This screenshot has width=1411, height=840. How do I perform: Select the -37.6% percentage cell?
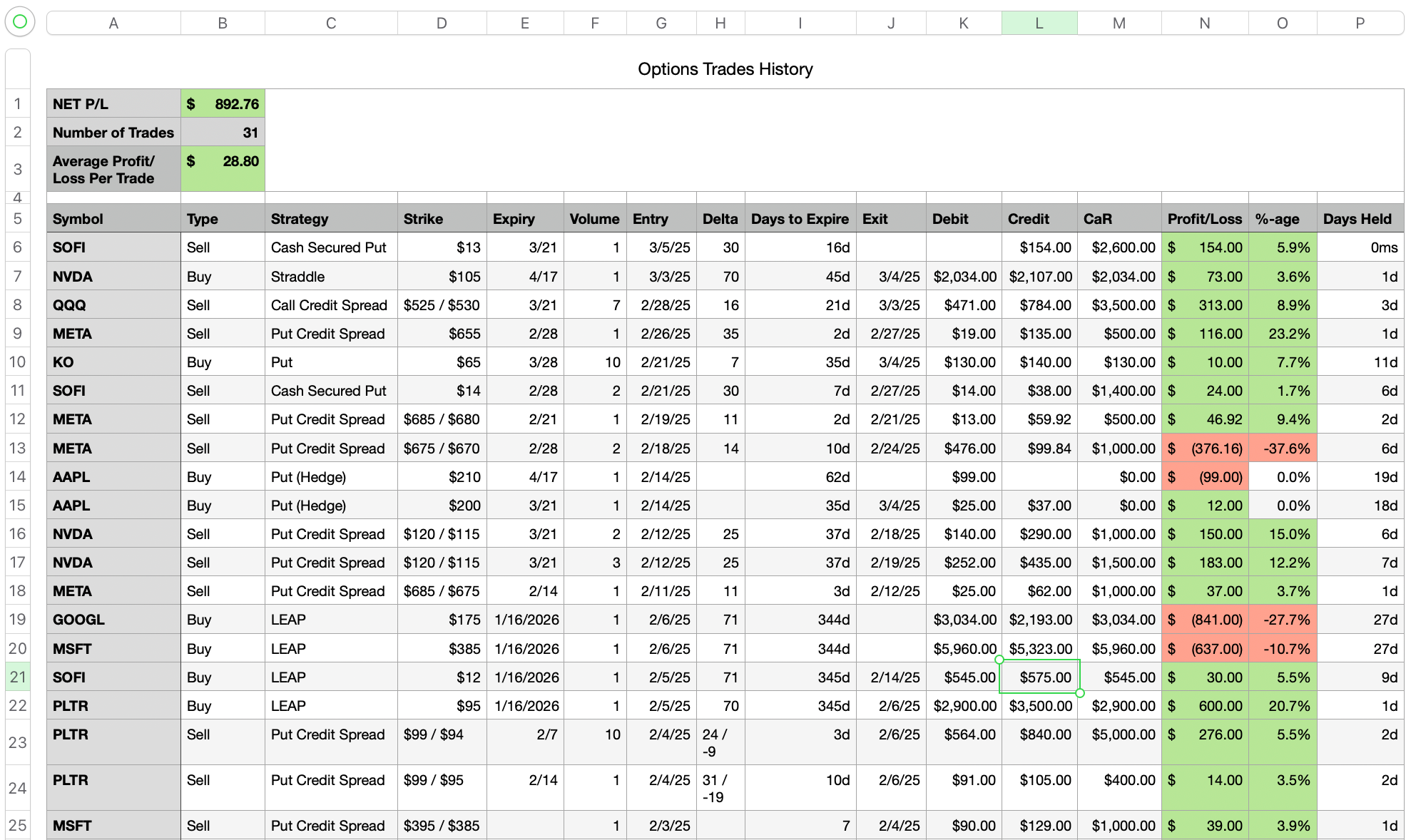point(1283,449)
